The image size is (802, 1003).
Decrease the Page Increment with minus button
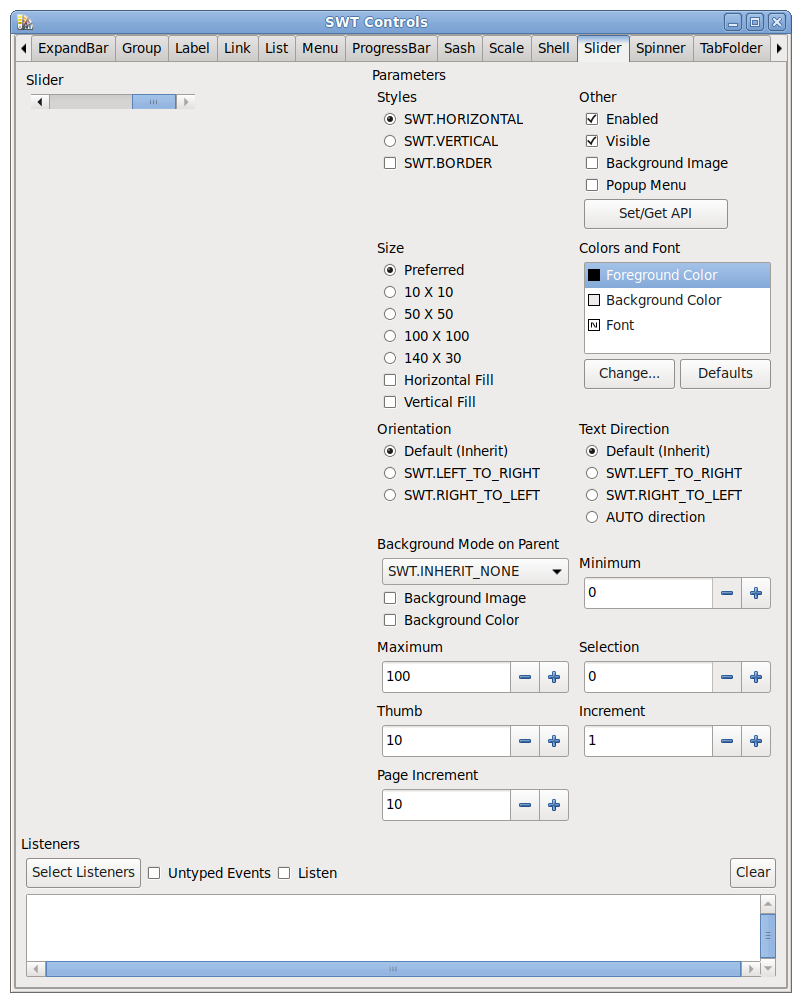tap(524, 805)
